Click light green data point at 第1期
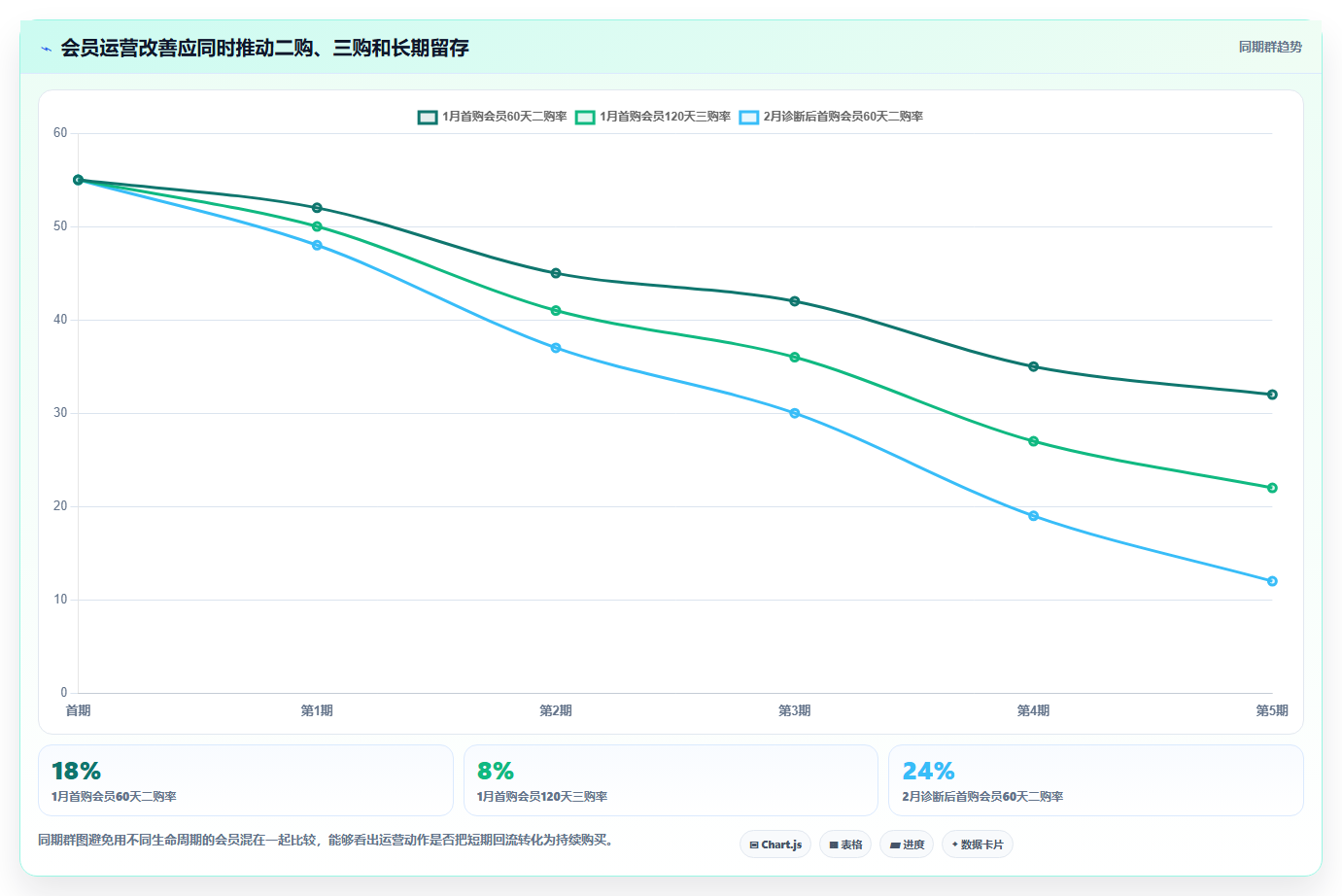The image size is (1342, 896). click(317, 226)
